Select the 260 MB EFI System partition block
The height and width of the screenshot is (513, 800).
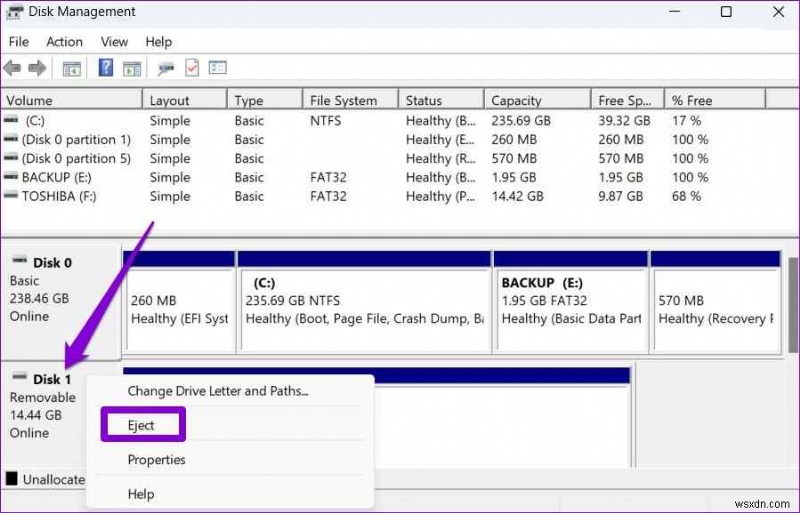tap(179, 301)
